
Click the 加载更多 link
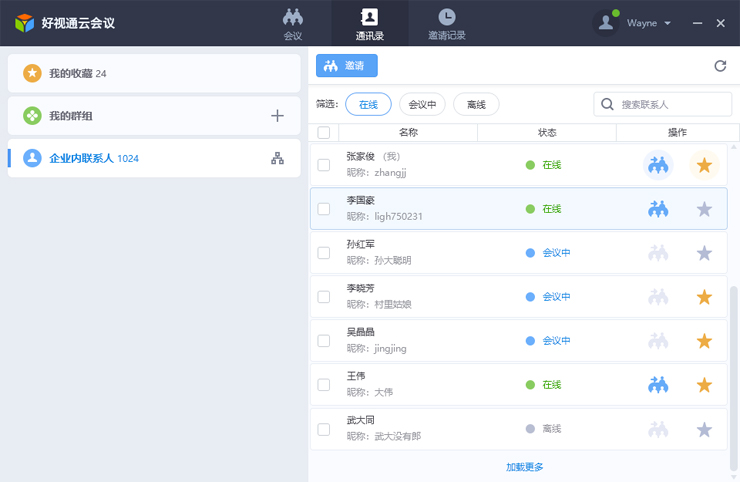pyautogui.click(x=524, y=467)
